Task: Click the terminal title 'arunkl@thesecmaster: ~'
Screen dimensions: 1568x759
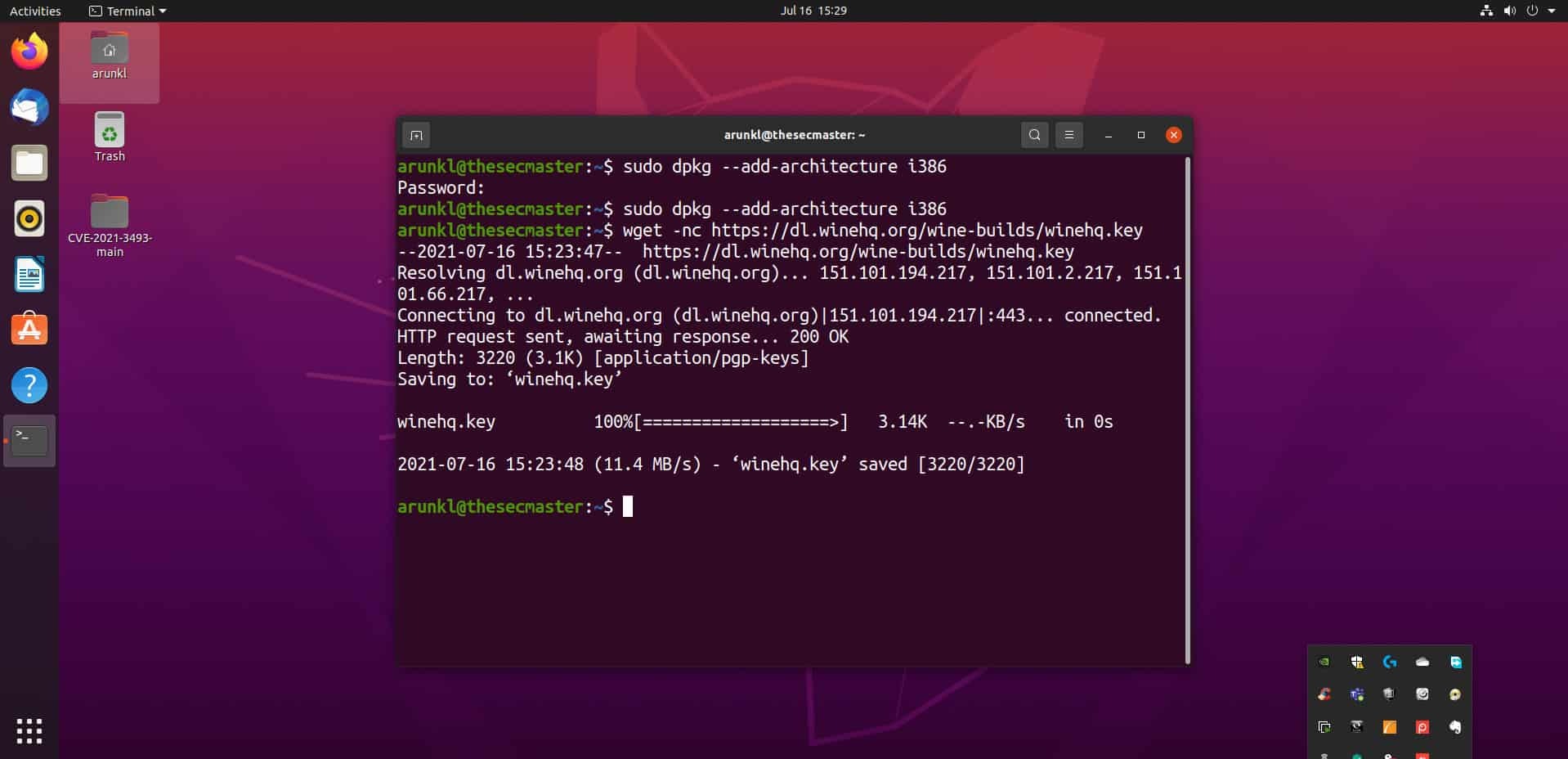Action: point(795,135)
